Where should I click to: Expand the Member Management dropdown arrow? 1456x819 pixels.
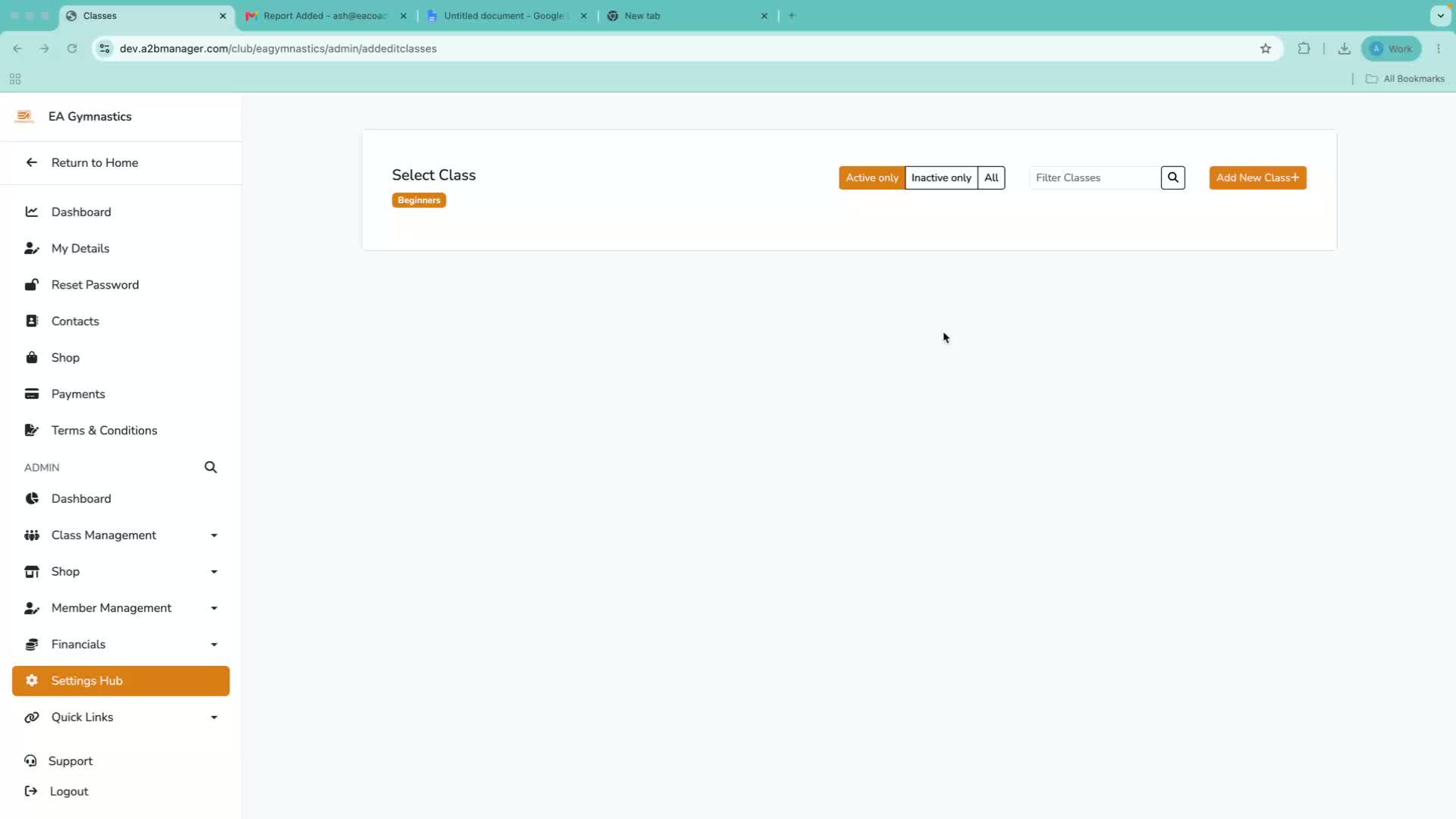(x=214, y=608)
